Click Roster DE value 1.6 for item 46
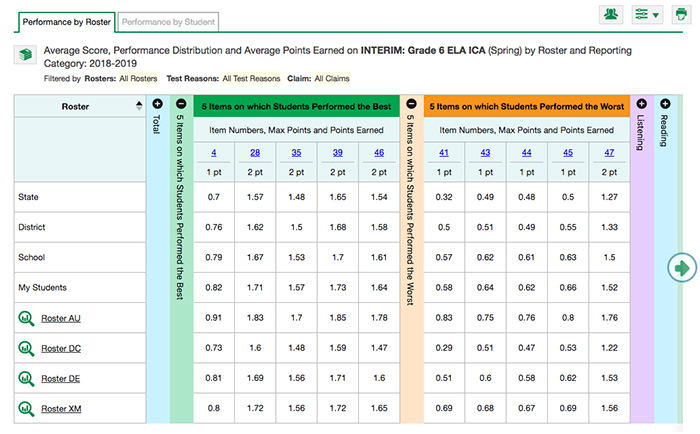Image resolution: width=700 pixels, height=434 pixels. pyautogui.click(x=379, y=378)
